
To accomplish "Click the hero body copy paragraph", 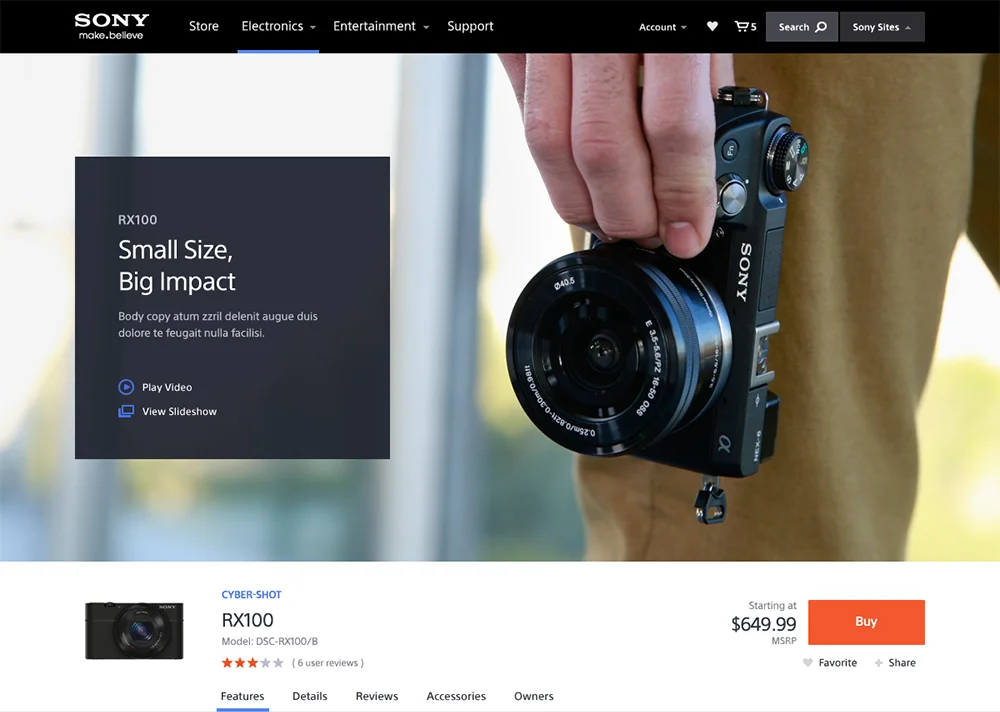I will pos(217,324).
